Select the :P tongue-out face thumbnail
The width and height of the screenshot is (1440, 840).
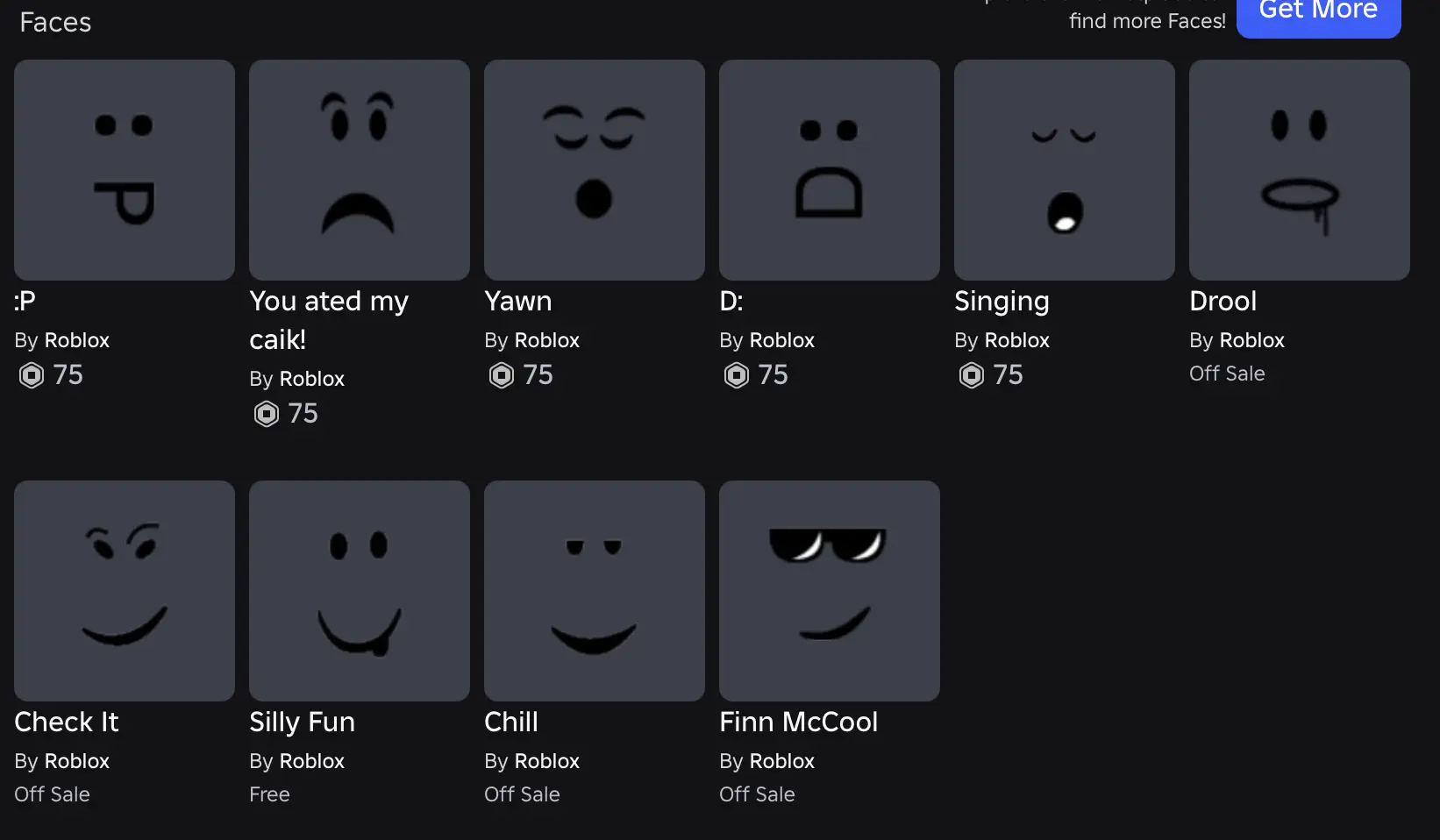click(x=125, y=170)
